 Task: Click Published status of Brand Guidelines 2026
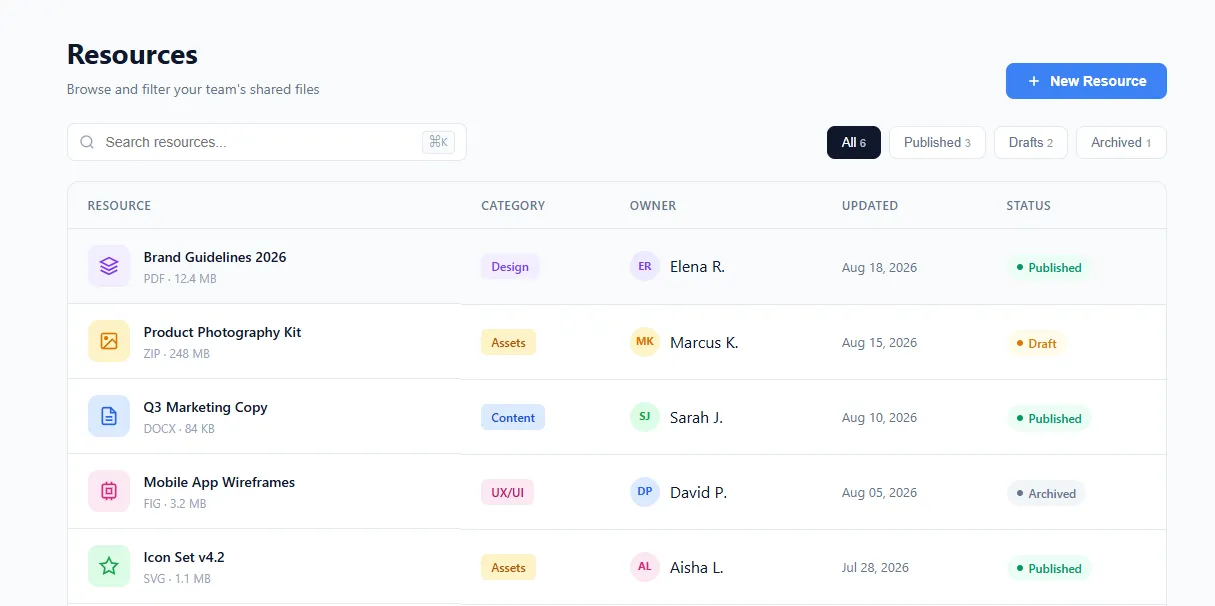[1048, 267]
